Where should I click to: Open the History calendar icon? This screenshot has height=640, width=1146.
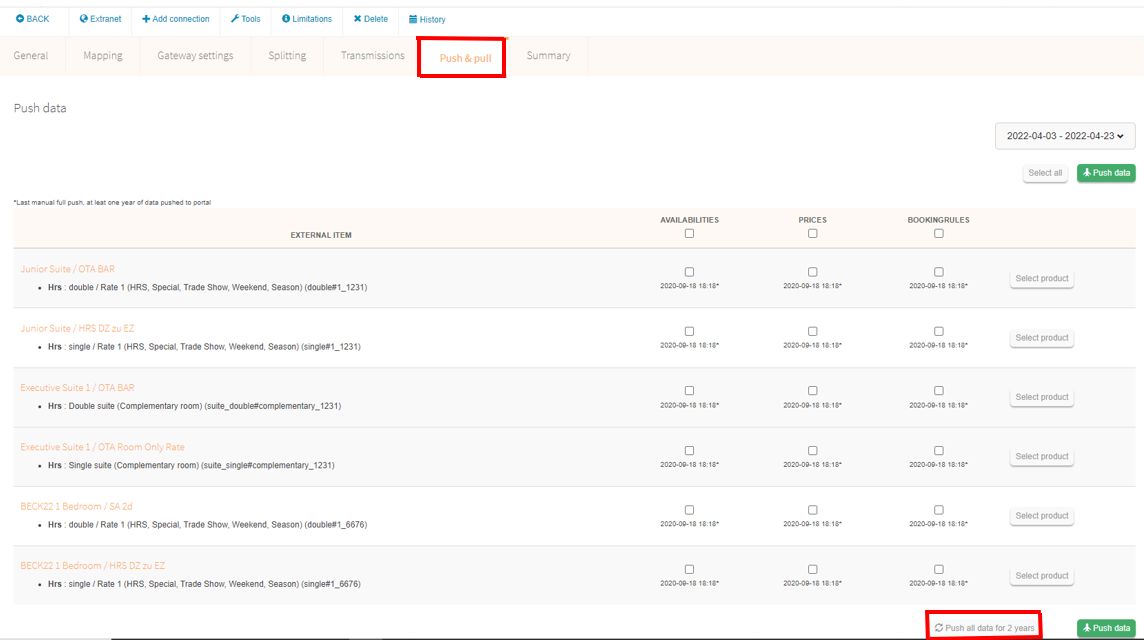413,19
